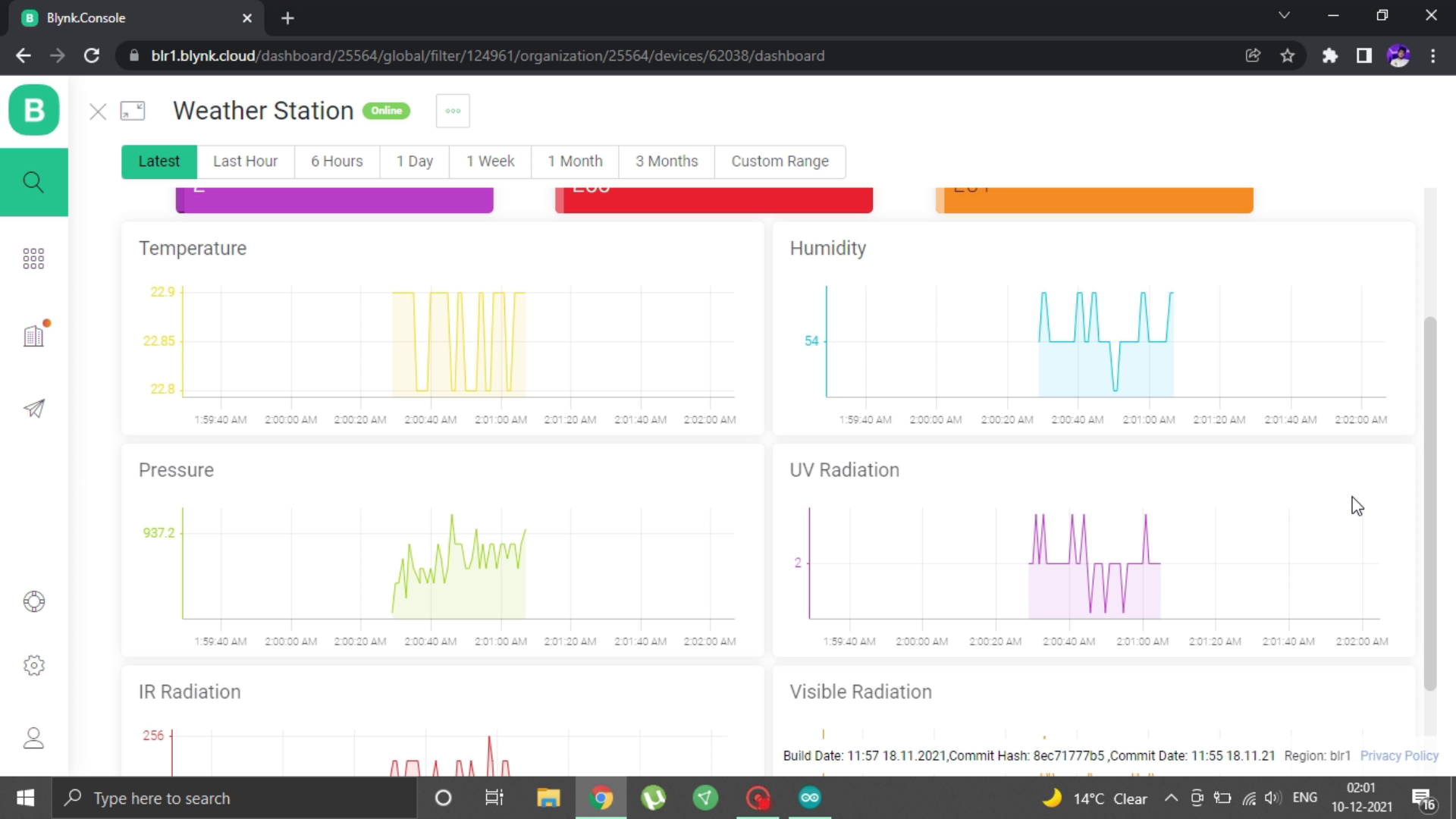The height and width of the screenshot is (819, 1456).
Task: Open the help lifebuoy icon
Action: pyautogui.click(x=33, y=601)
